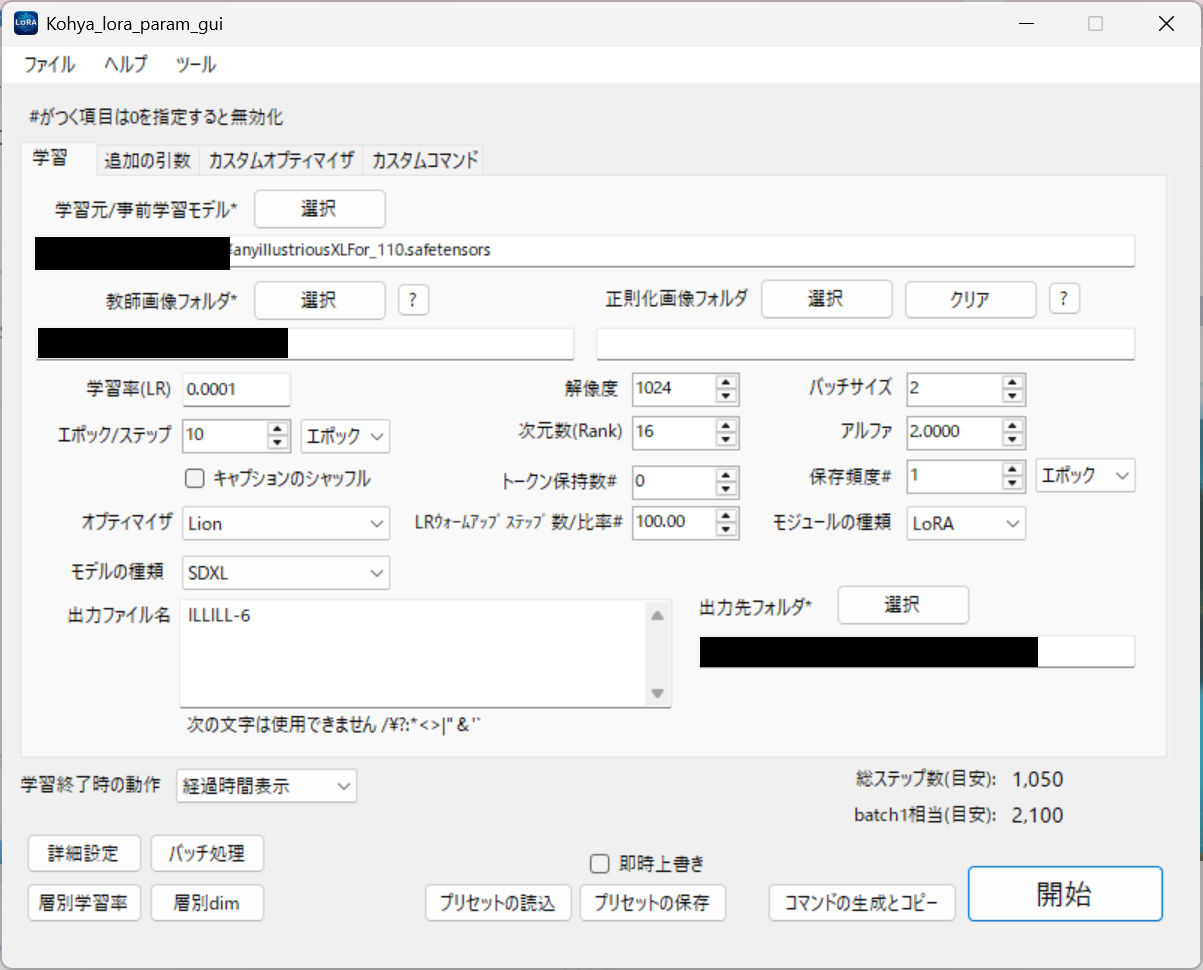This screenshot has height=970, width=1203.
Task: Click the 総ステップ数 value 1,050
Action: (x=1038, y=780)
